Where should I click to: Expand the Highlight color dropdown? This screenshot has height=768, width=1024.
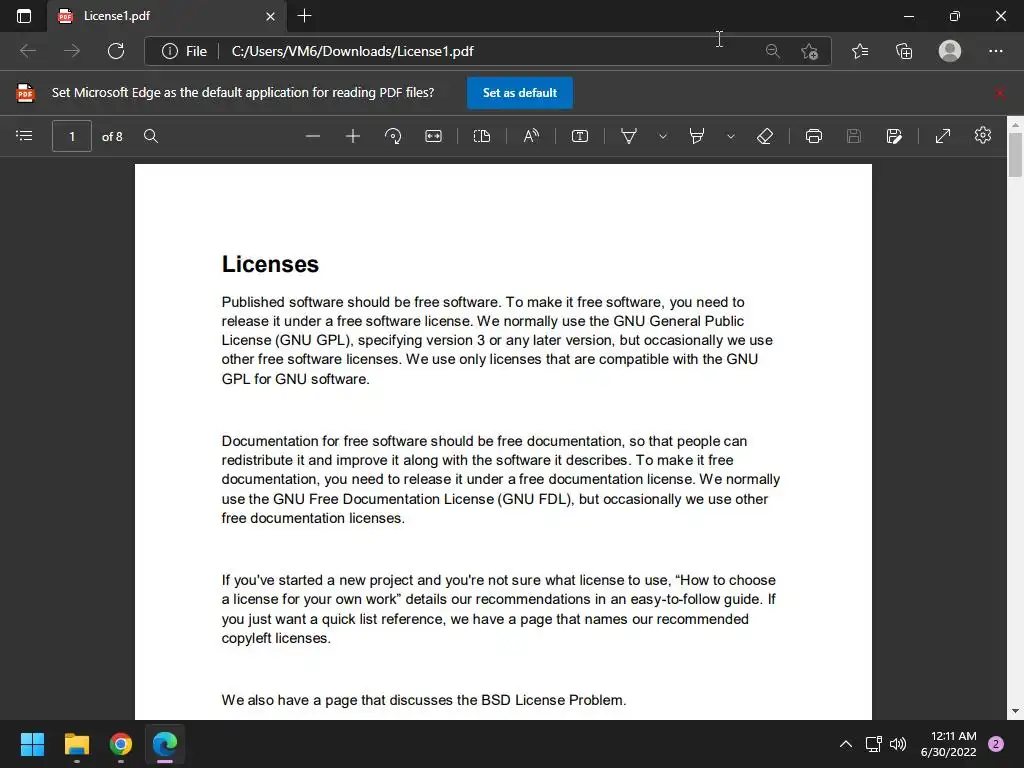point(731,136)
